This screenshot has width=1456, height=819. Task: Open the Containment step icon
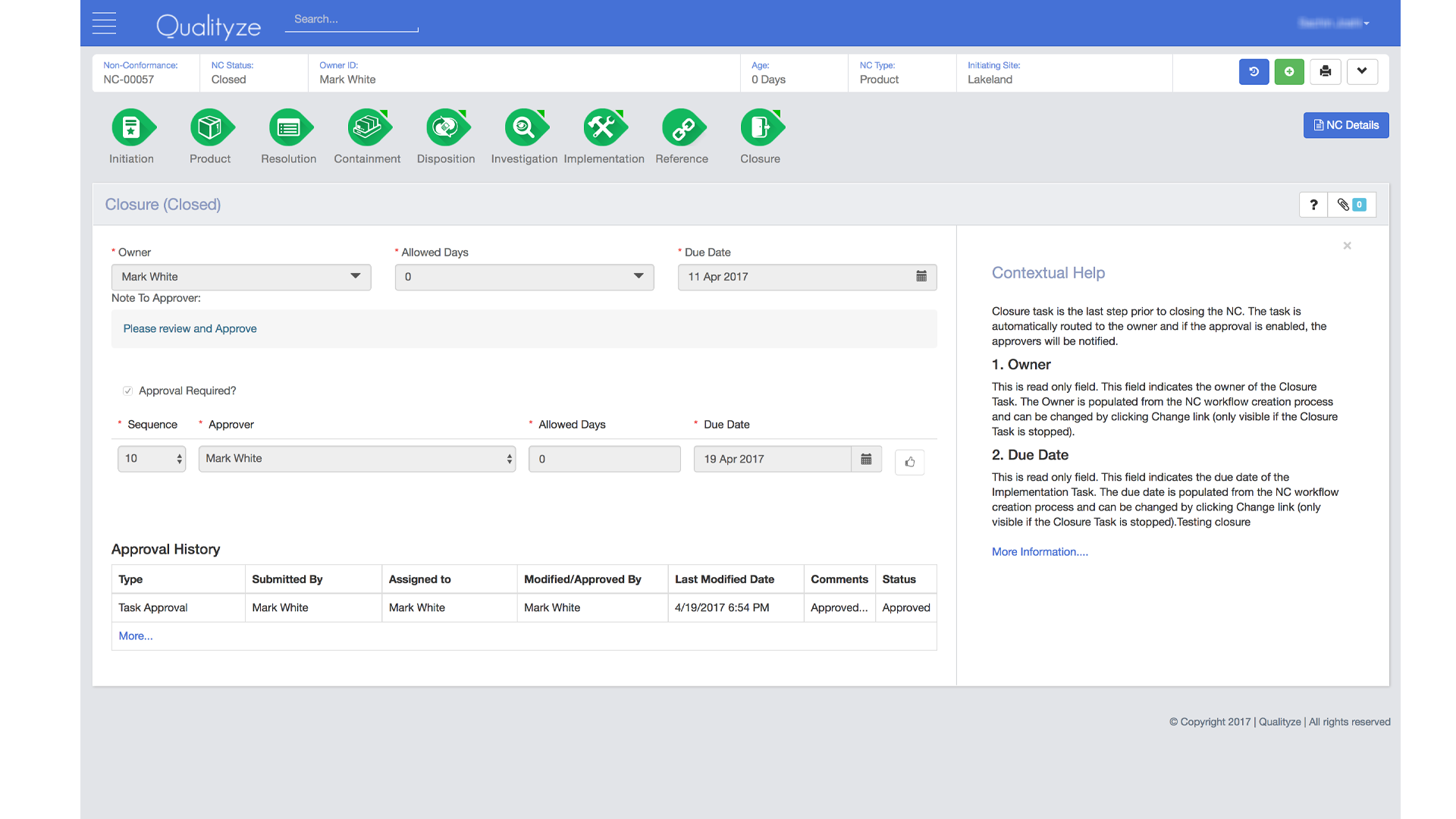367,127
